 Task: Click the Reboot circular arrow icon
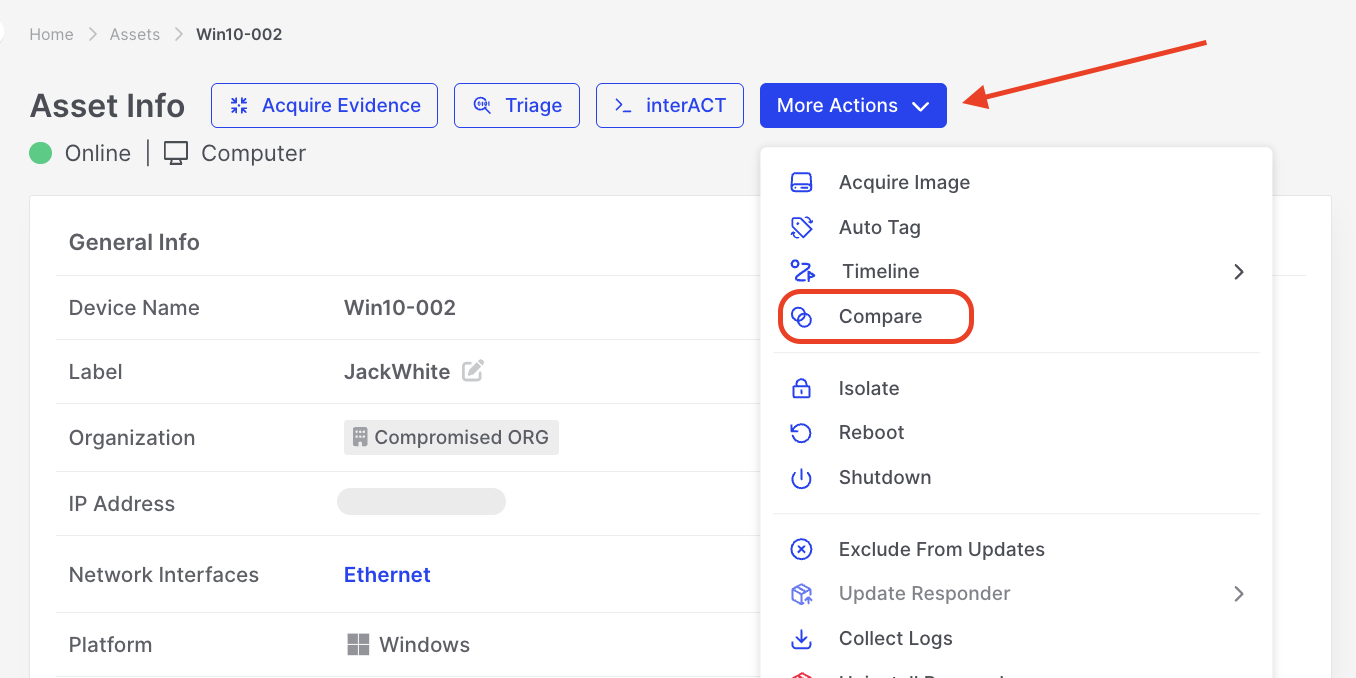click(x=801, y=433)
